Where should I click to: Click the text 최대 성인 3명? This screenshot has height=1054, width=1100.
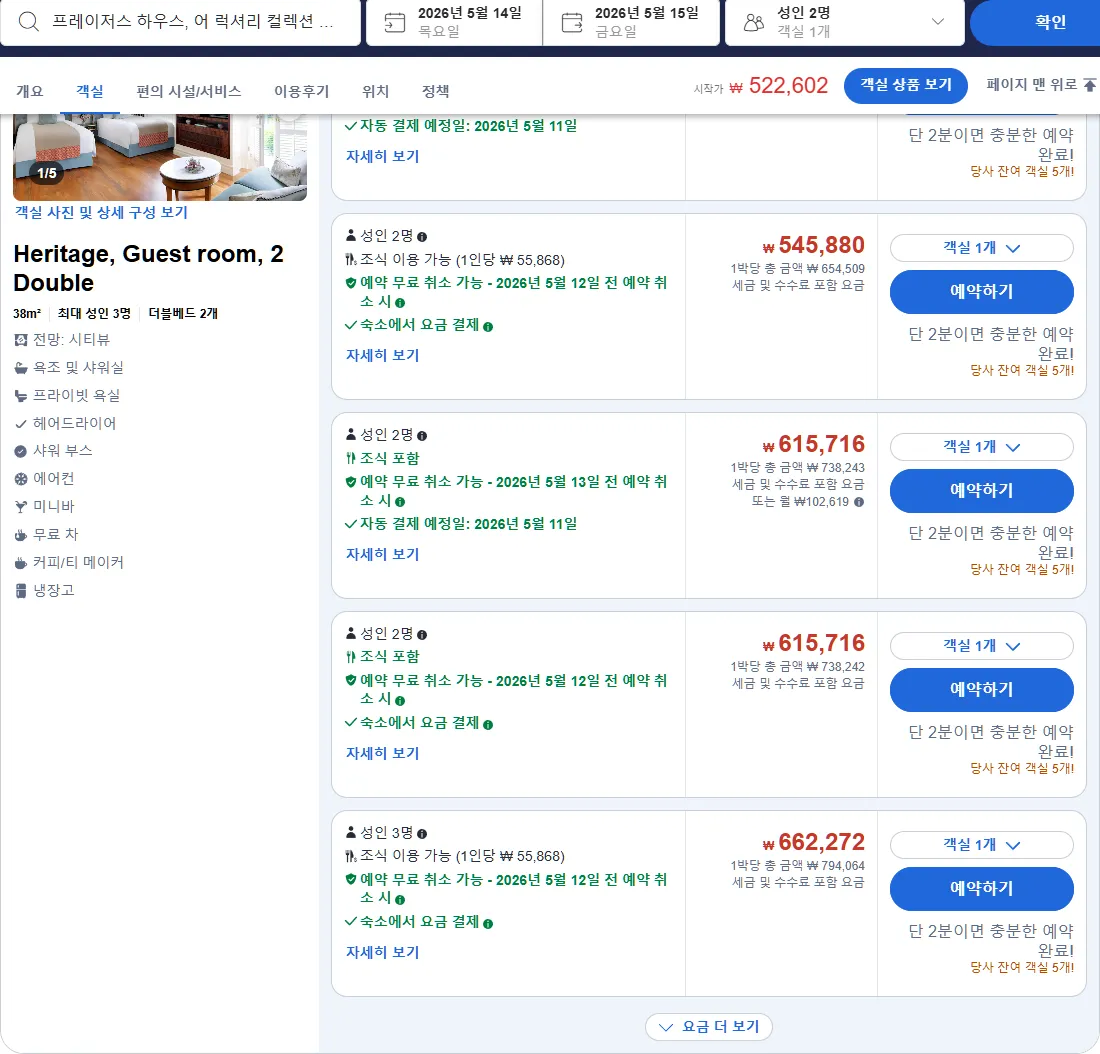pyautogui.click(x=94, y=314)
